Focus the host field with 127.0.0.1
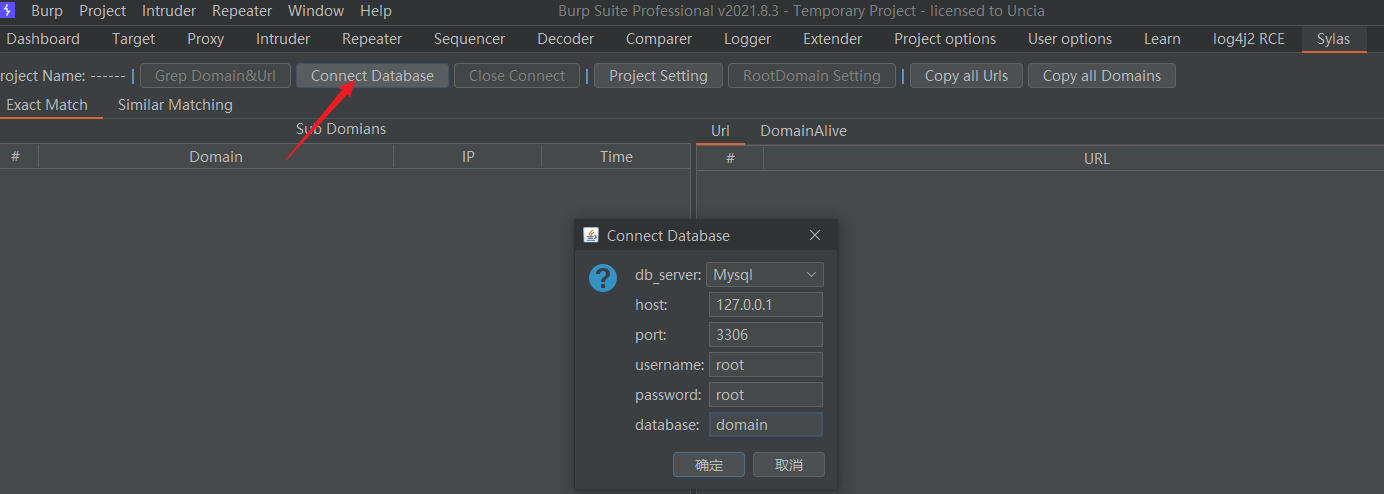The image size is (1384, 494). tap(766, 305)
